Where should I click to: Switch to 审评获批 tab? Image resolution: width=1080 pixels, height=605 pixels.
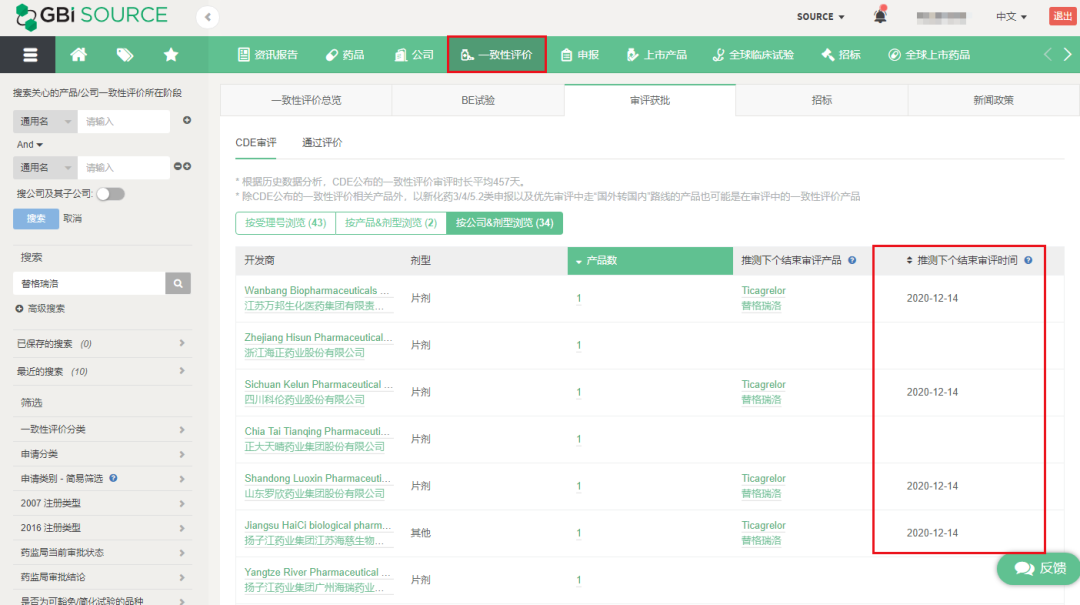click(x=650, y=101)
